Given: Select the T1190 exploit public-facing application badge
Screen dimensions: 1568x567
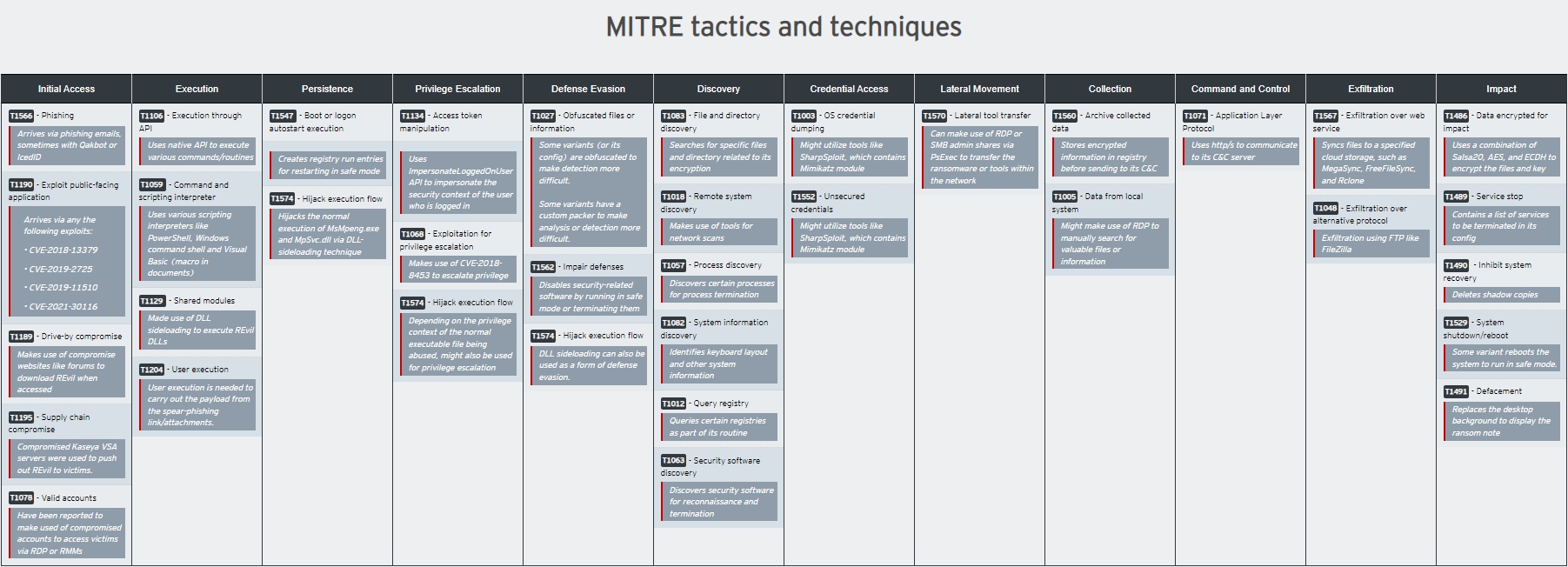Looking at the screenshot, I should tap(21, 185).
